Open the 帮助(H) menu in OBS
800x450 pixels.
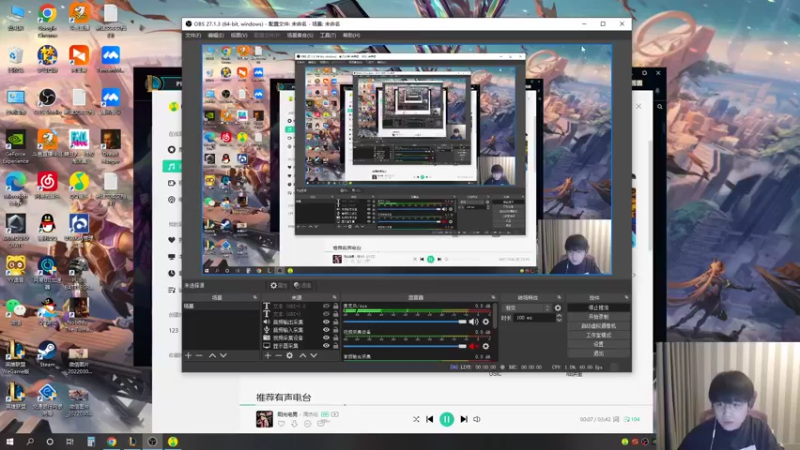[x=351, y=35]
